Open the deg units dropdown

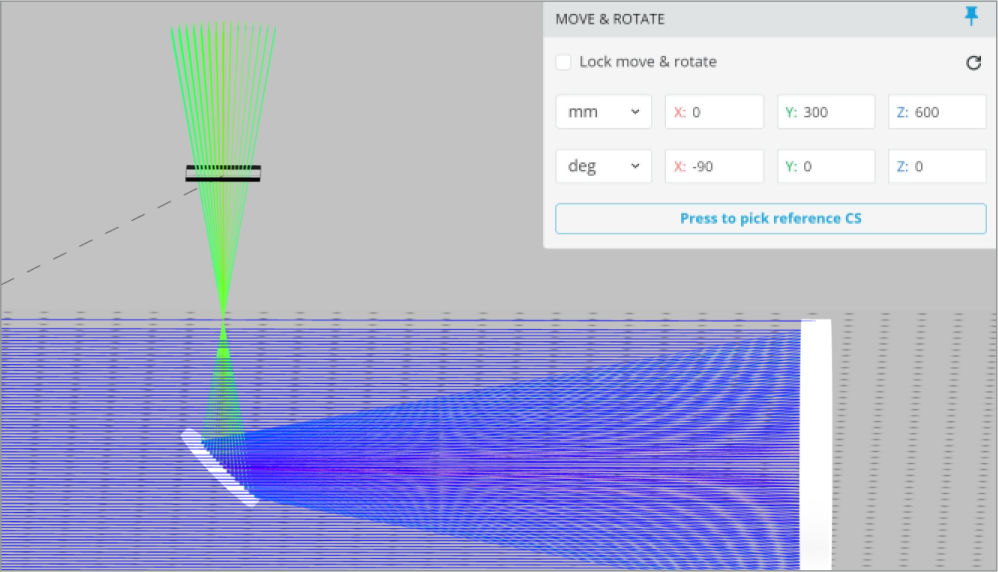(603, 166)
